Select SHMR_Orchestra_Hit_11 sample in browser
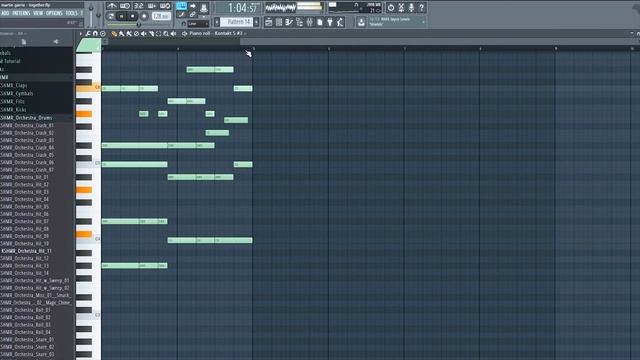Viewport: 640px width, 360px height. [26, 251]
